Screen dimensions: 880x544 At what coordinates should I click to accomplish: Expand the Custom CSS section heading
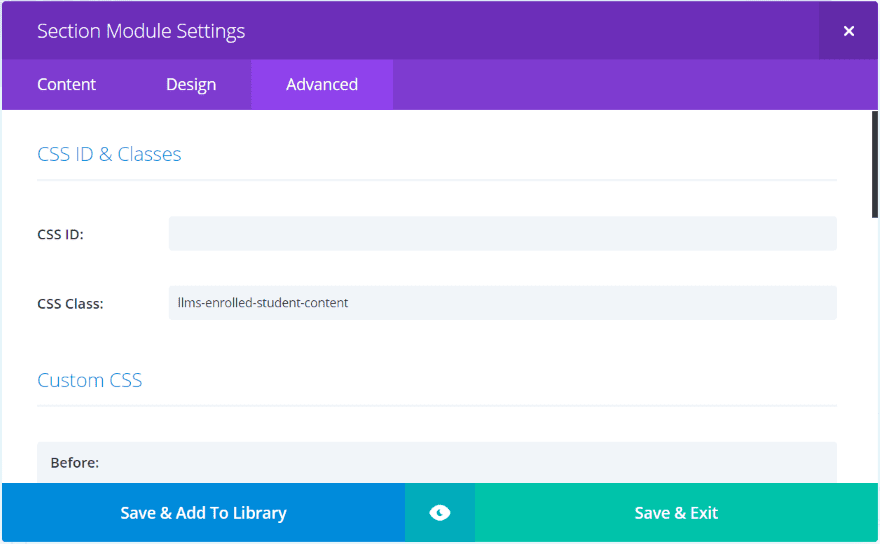(x=90, y=380)
